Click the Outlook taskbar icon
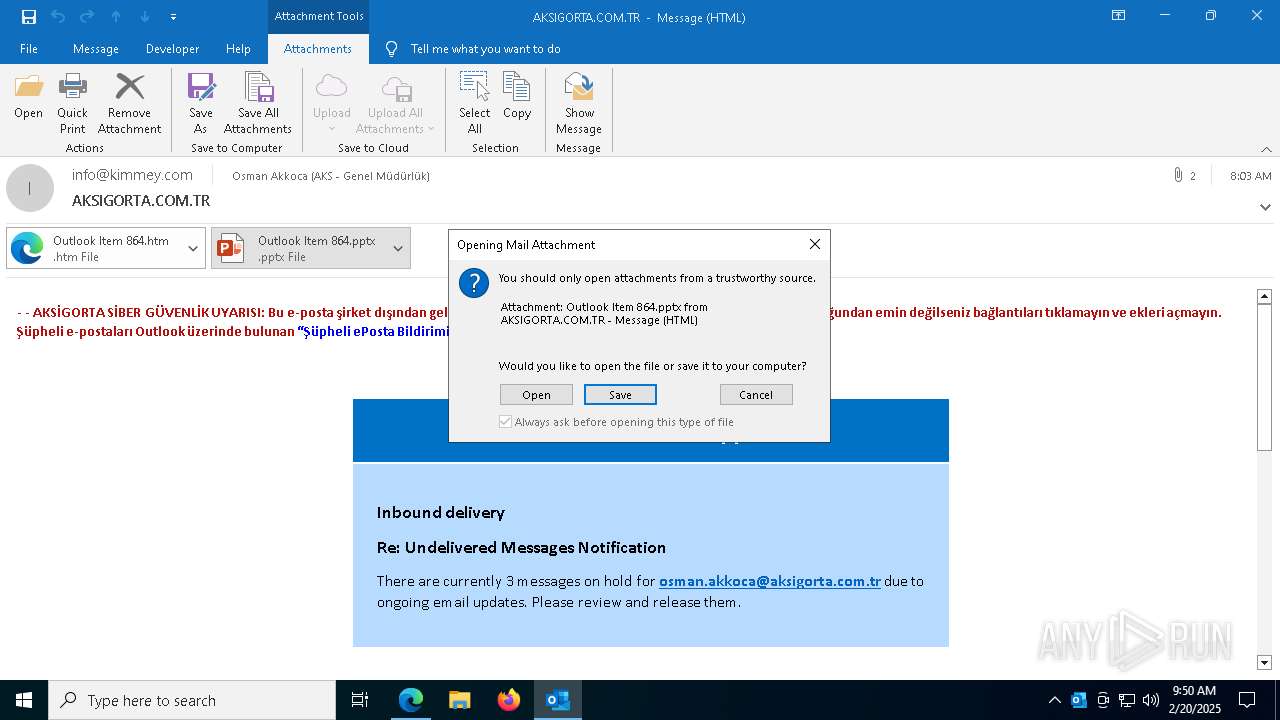This screenshot has height=720, width=1280. tap(558, 700)
